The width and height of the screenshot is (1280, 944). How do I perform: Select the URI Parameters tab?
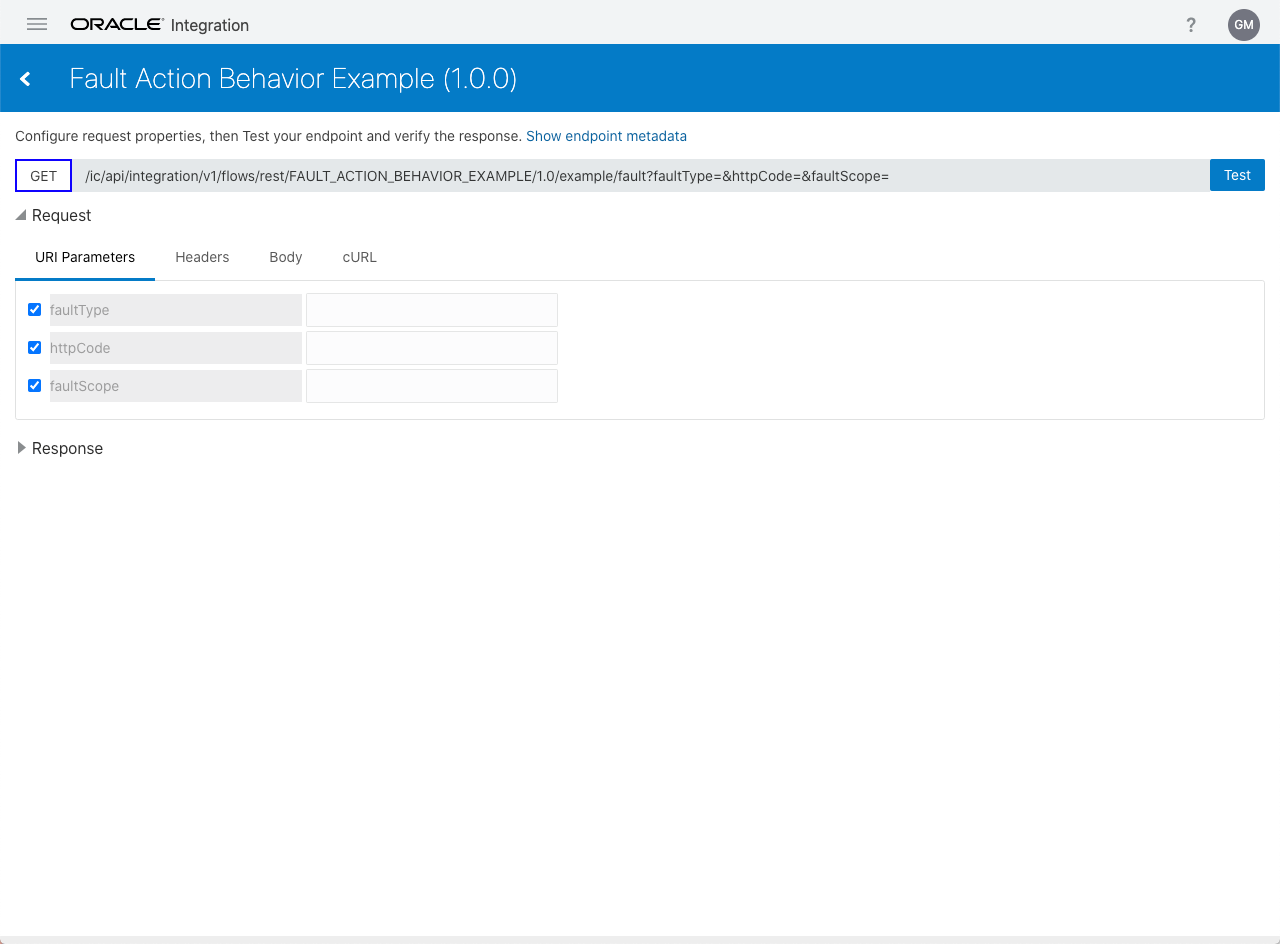85,257
